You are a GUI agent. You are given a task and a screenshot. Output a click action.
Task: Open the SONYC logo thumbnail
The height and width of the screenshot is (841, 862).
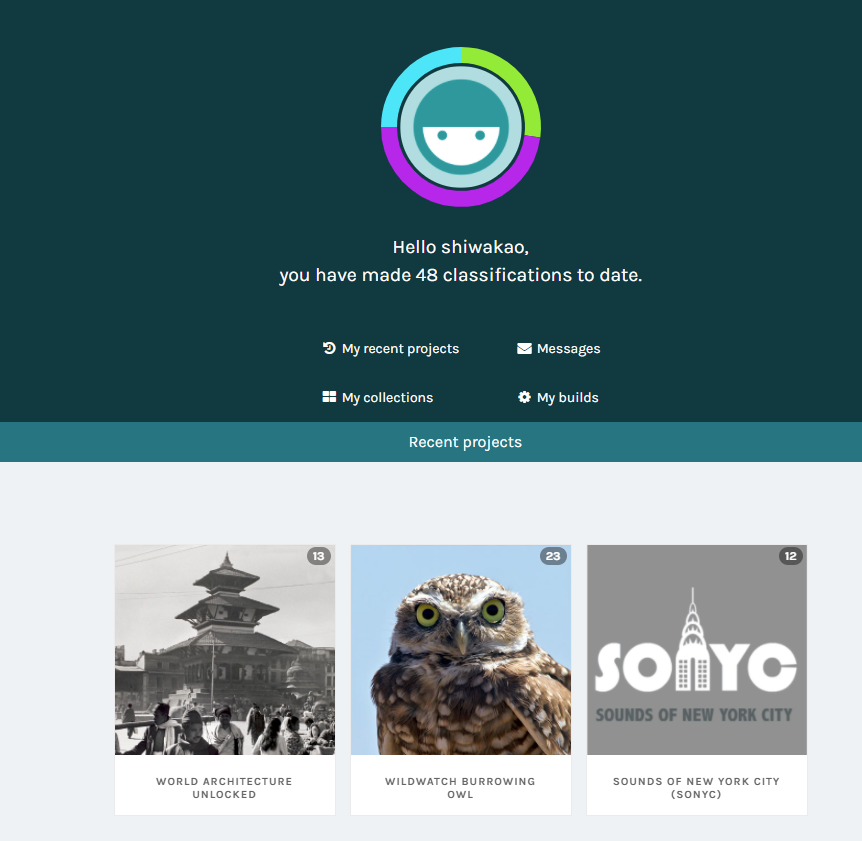697,650
